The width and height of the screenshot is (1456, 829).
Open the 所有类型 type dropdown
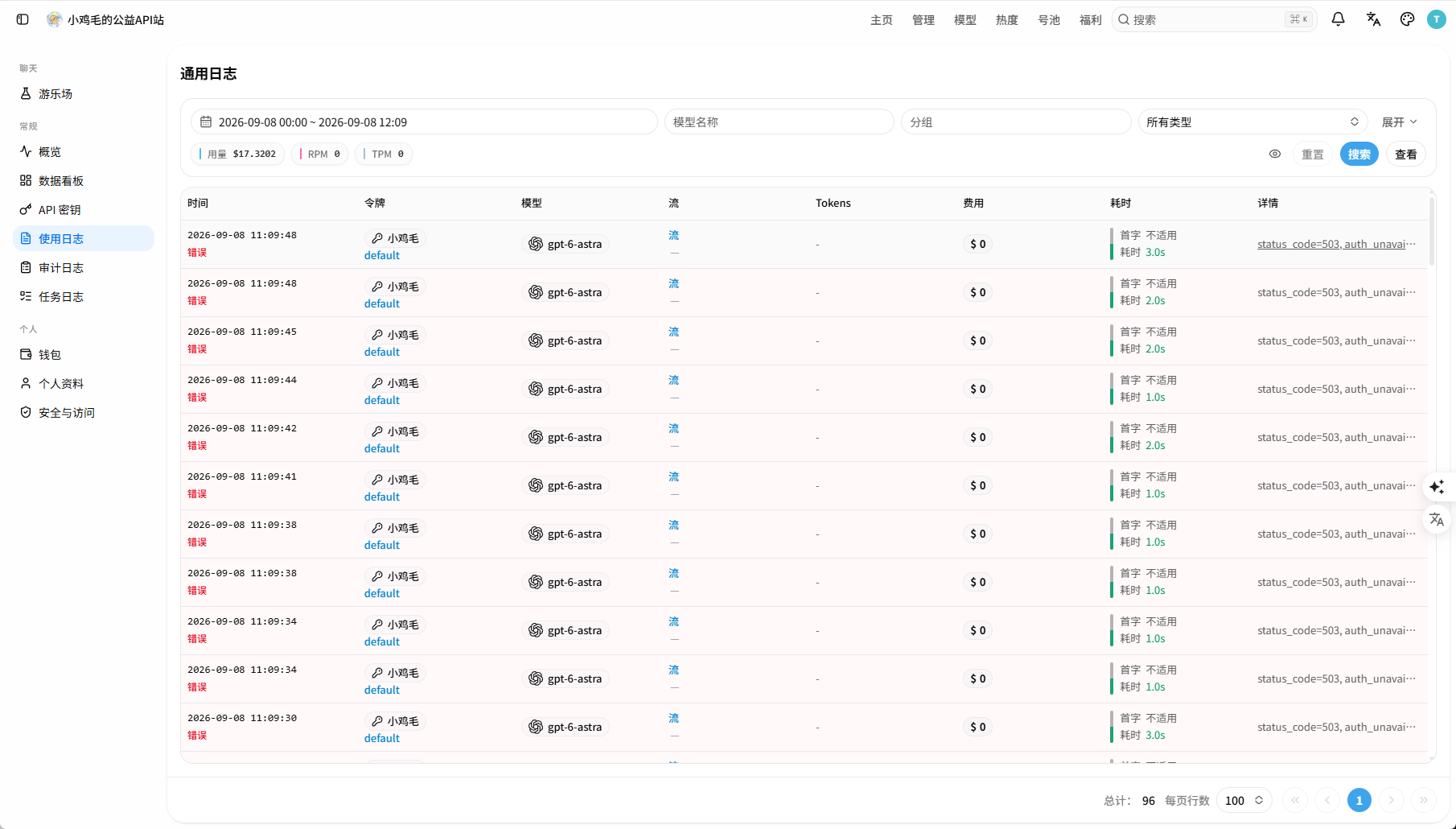(x=1252, y=122)
